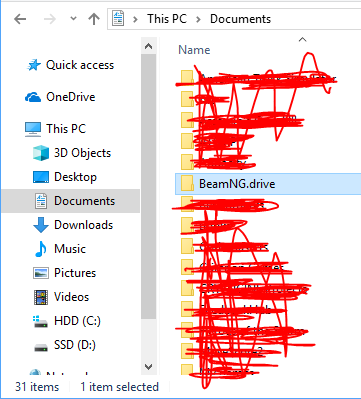361x399 pixels.
Task: Click the BeamNG.drive folder icon
Action: pos(187,184)
